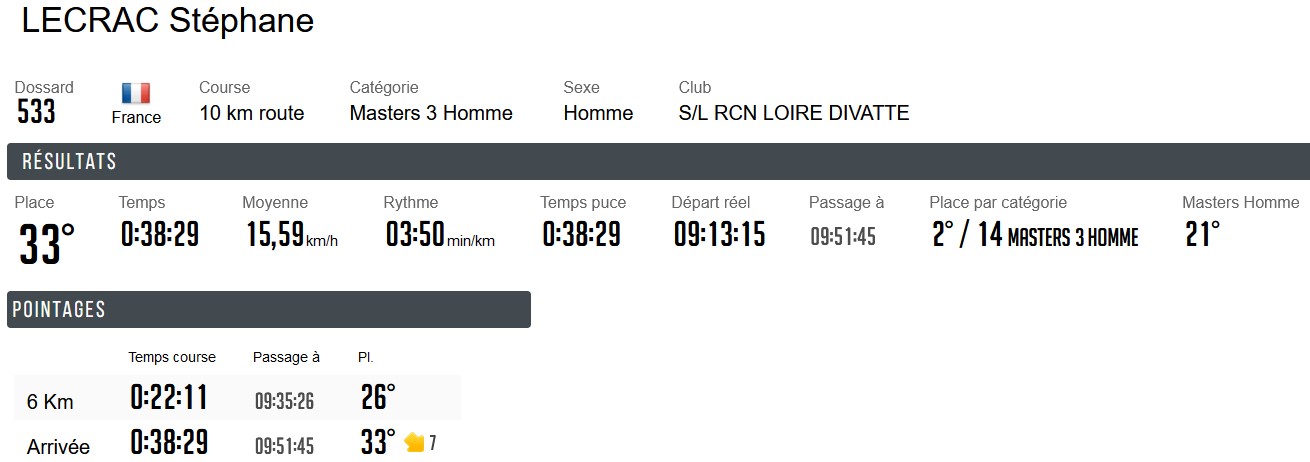Click the pace value 03:50 min/km

440,236
